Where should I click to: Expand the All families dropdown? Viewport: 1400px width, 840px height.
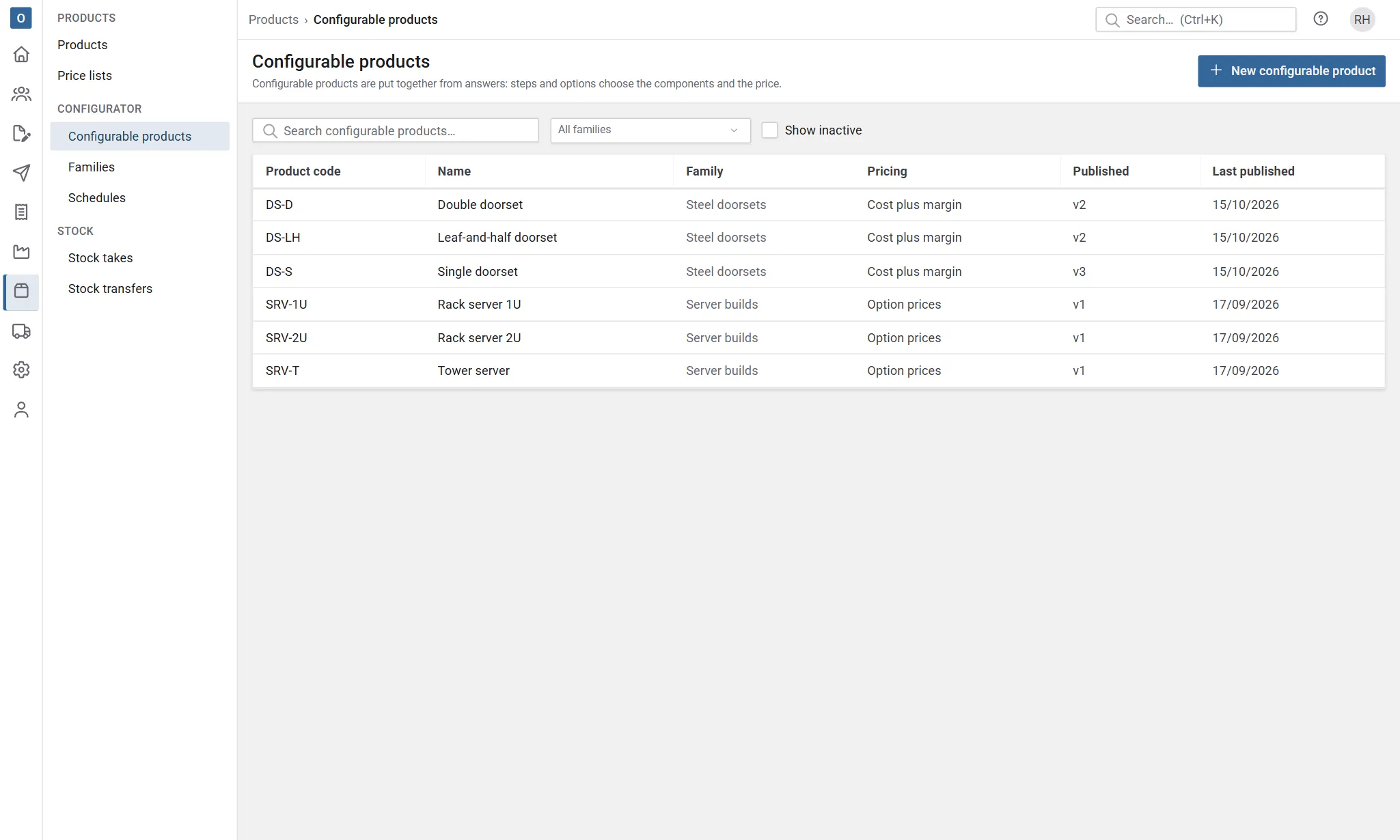coord(650,130)
